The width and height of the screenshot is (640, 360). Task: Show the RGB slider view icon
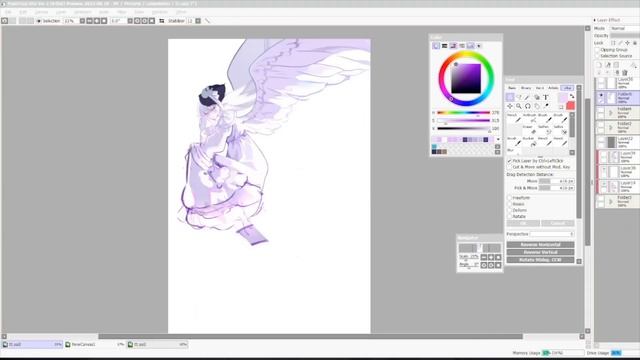(444, 46)
